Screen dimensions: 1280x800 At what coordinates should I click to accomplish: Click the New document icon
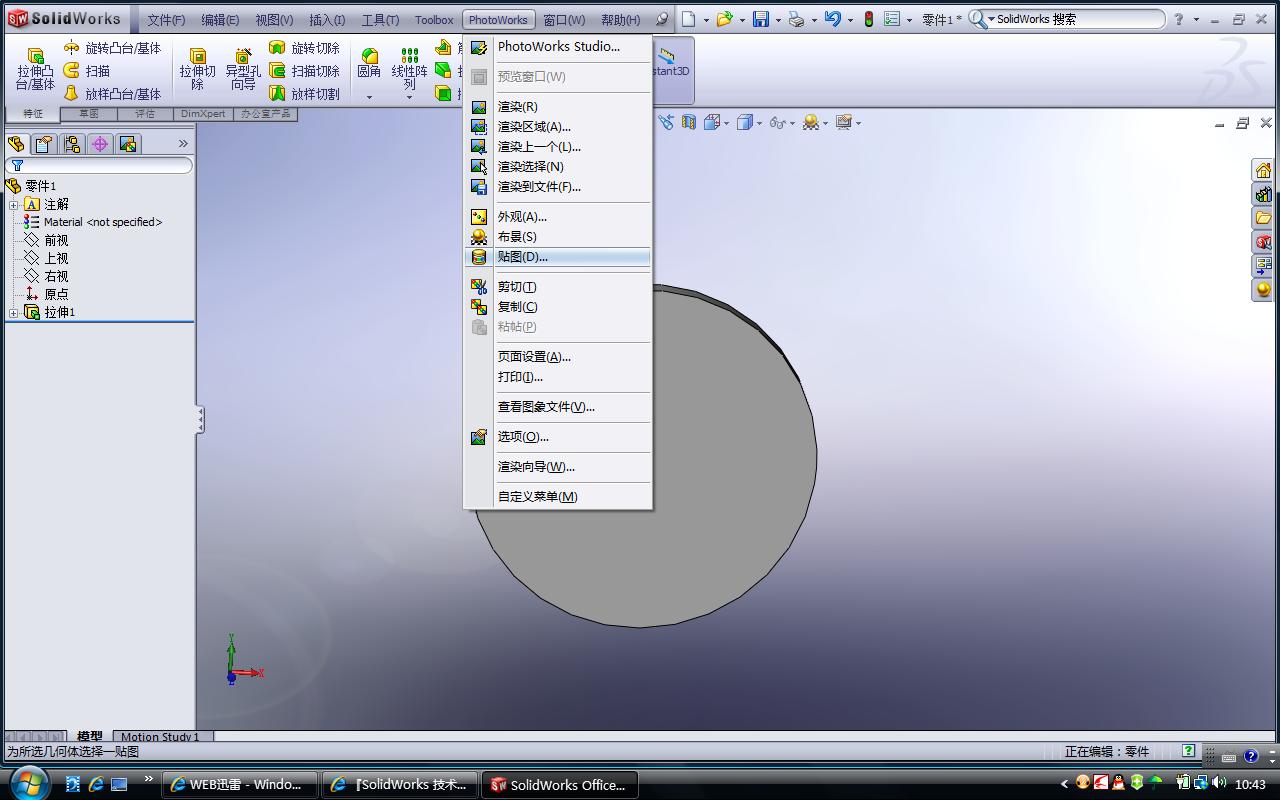[x=689, y=19]
